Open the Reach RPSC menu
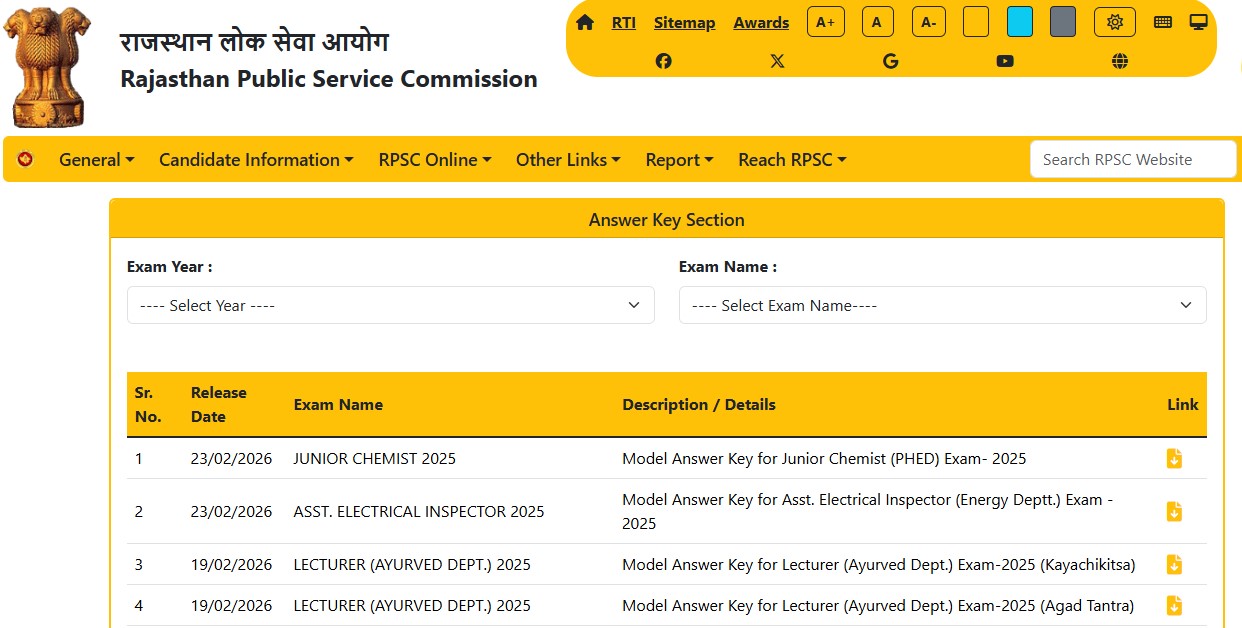Screen dimensions: 1242x628 click(792, 159)
